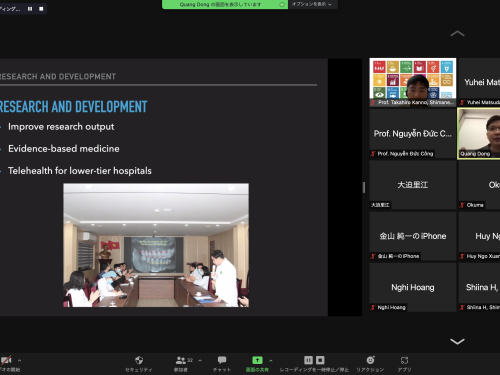Image resolution: width=500 pixels, height=375 pixels.
Task: Click muted mic icon on Okuma label
Action: [462, 205]
